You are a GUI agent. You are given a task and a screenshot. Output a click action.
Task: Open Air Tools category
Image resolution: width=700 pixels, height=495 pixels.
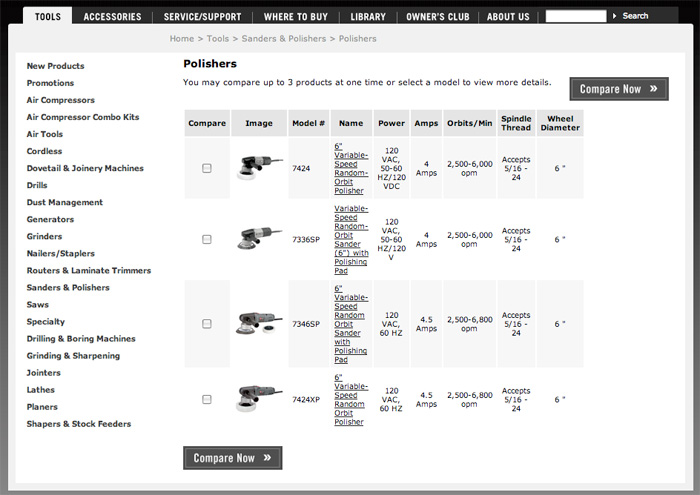[45, 134]
